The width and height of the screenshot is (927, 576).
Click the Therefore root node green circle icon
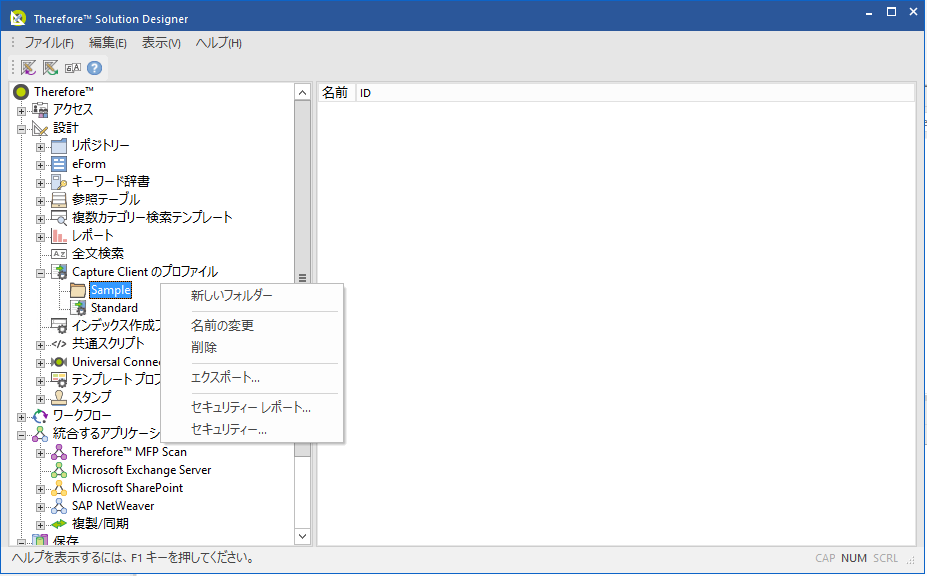[x=21, y=92]
